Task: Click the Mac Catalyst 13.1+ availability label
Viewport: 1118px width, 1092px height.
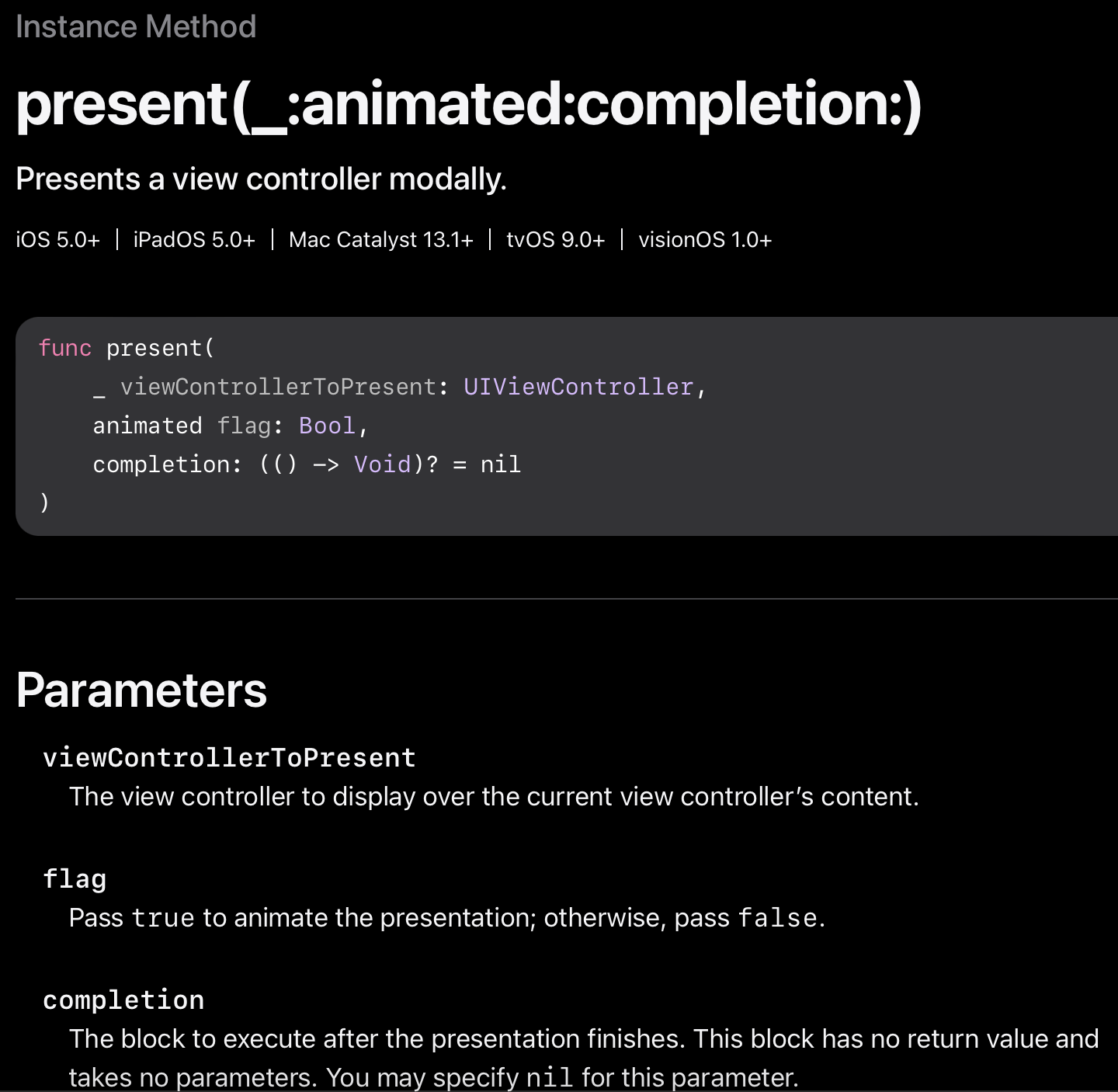Action: pos(380,240)
